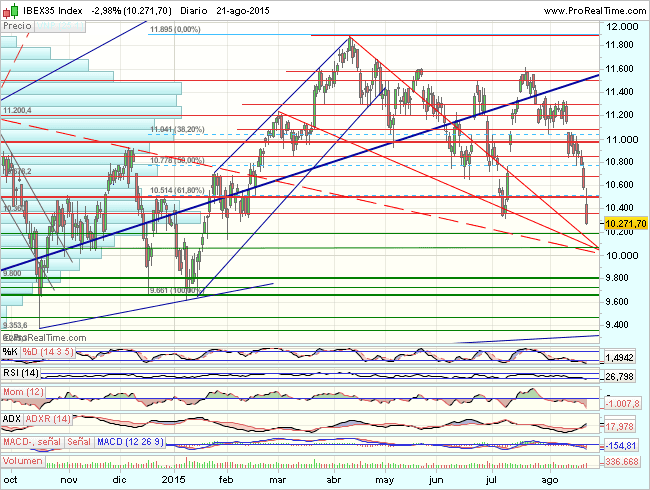Click the stochastic value 1,4942
The image size is (650, 490).
coord(619,357)
